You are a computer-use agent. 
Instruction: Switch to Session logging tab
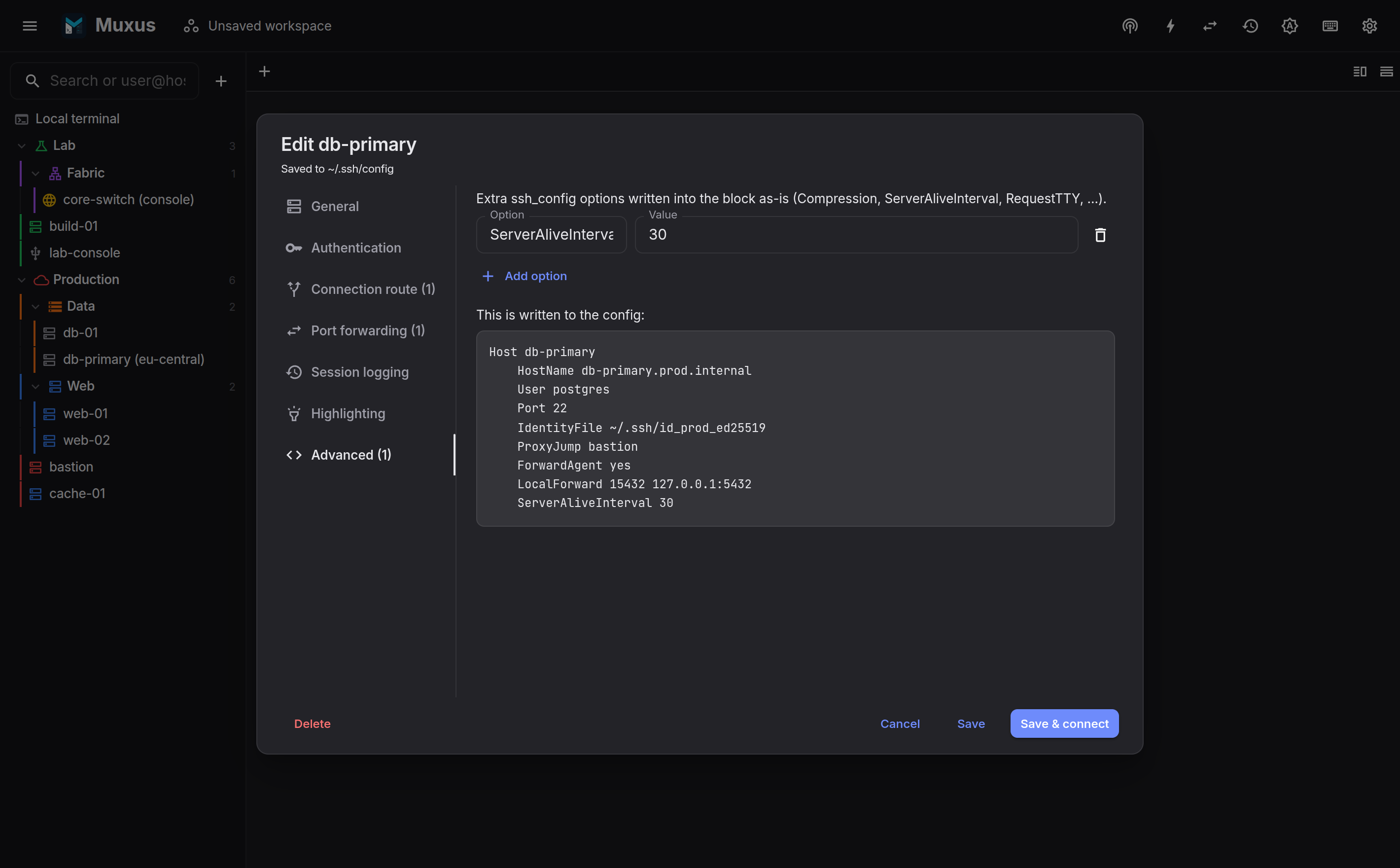coord(367,372)
